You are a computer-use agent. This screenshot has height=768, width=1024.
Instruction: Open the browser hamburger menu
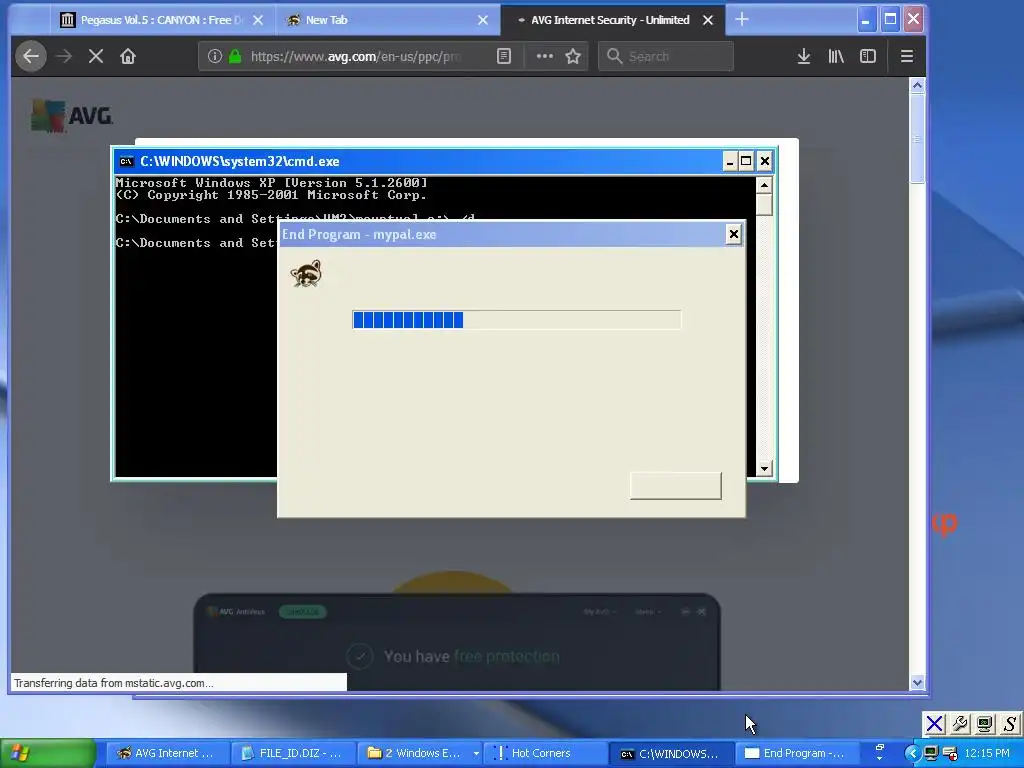[906, 56]
